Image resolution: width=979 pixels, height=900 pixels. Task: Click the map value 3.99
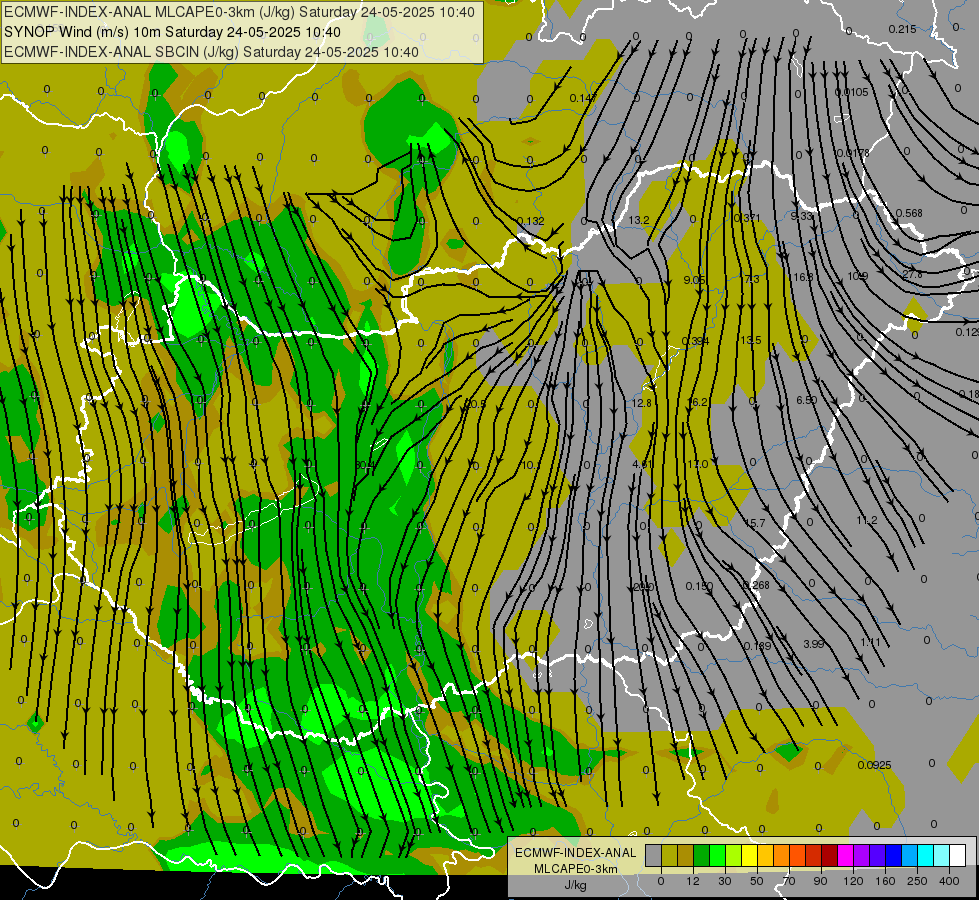pos(814,644)
